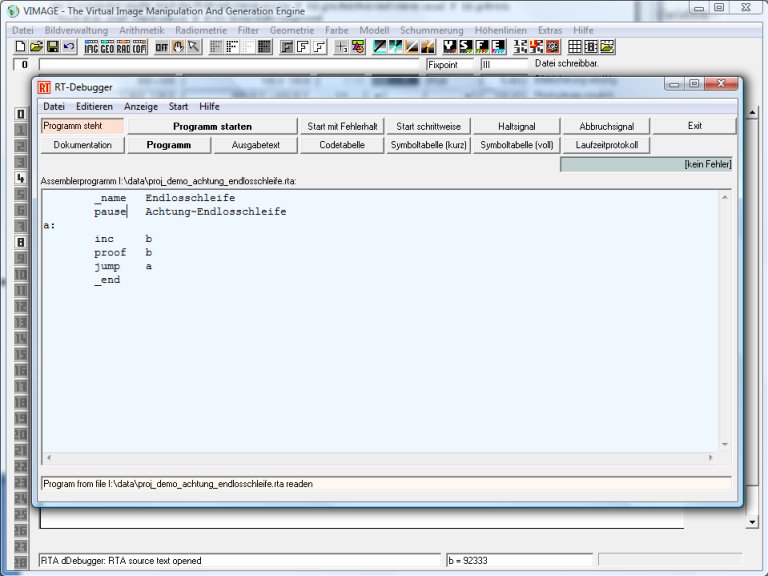Open the Schummerung menu in VIMAGE
The image size is (768, 576).
point(432,30)
